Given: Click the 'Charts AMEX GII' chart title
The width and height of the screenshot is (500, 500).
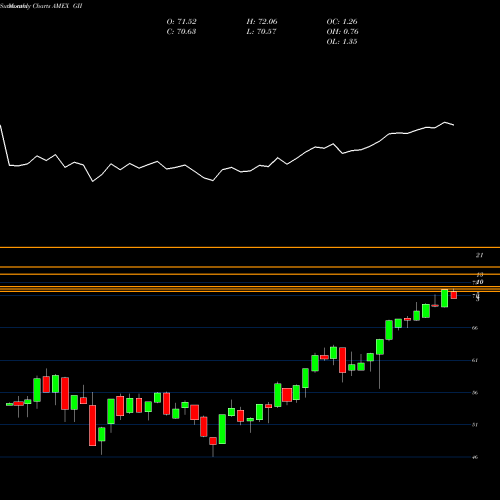Looking at the screenshot, I should click(57, 6).
